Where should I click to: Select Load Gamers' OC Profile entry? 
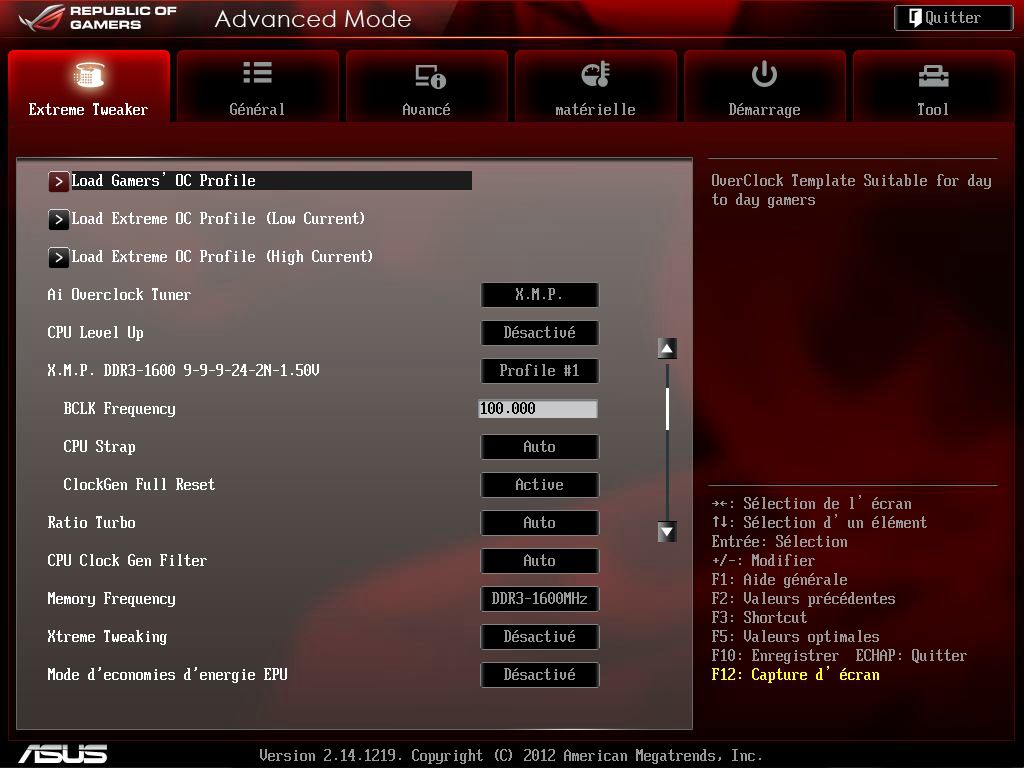pos(260,181)
